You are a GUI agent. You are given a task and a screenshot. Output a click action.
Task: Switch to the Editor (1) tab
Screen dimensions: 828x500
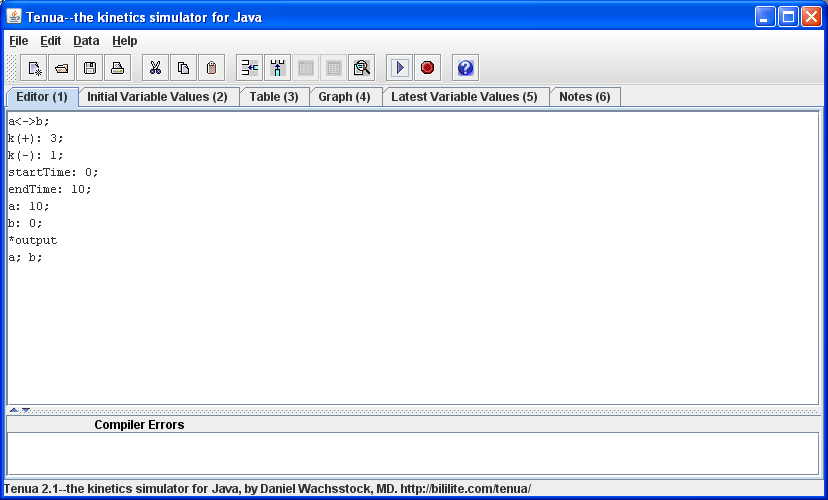click(42, 97)
